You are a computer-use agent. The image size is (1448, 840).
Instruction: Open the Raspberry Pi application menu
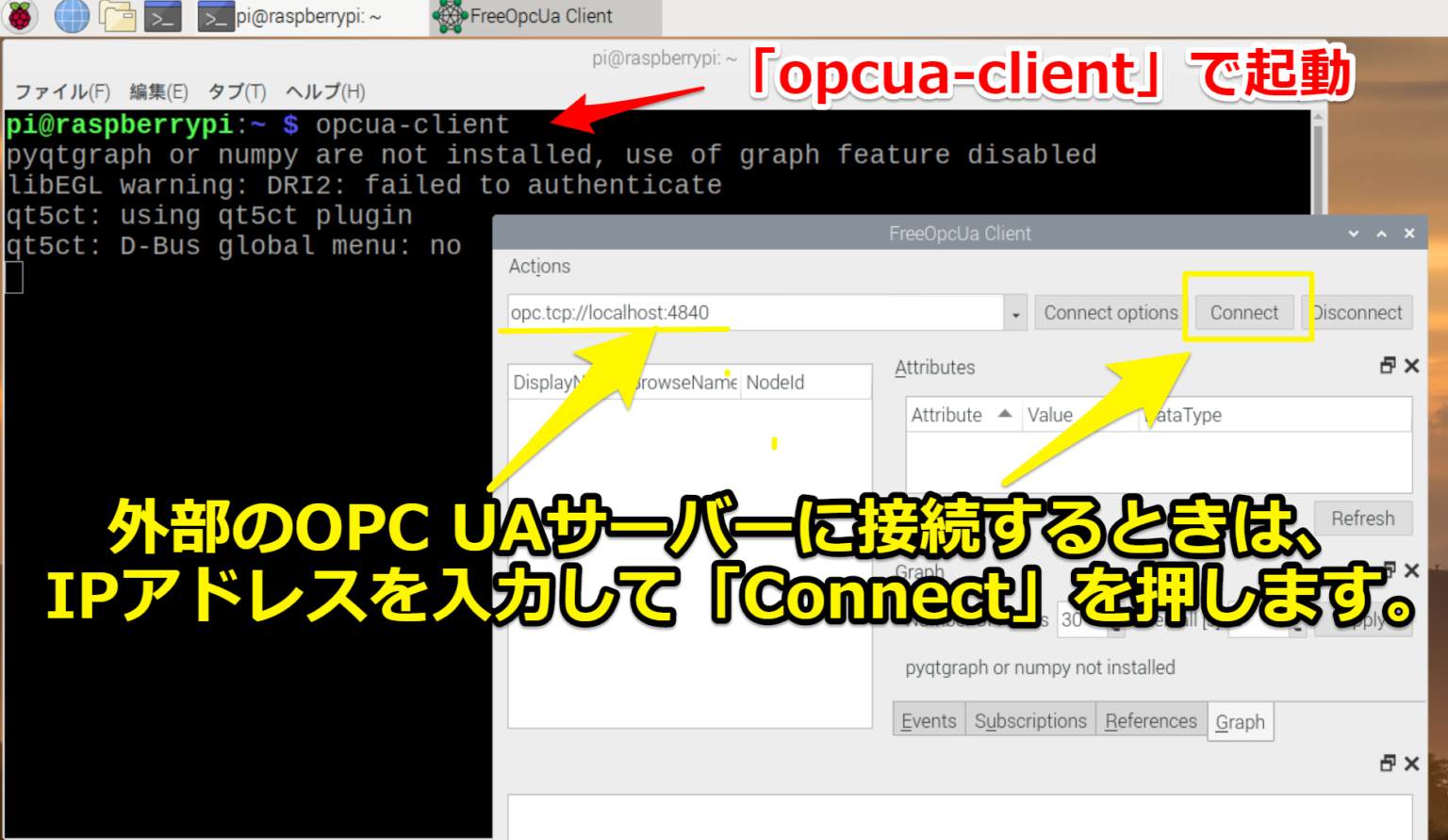(x=20, y=16)
